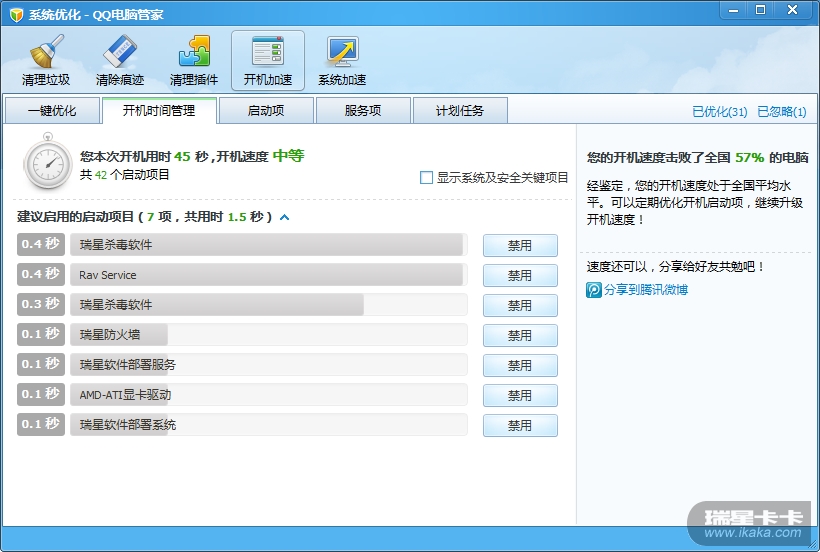Image resolution: width=820 pixels, height=552 pixels.
Task: Click the 45 秒 boot time text
Action: [x=191, y=156]
